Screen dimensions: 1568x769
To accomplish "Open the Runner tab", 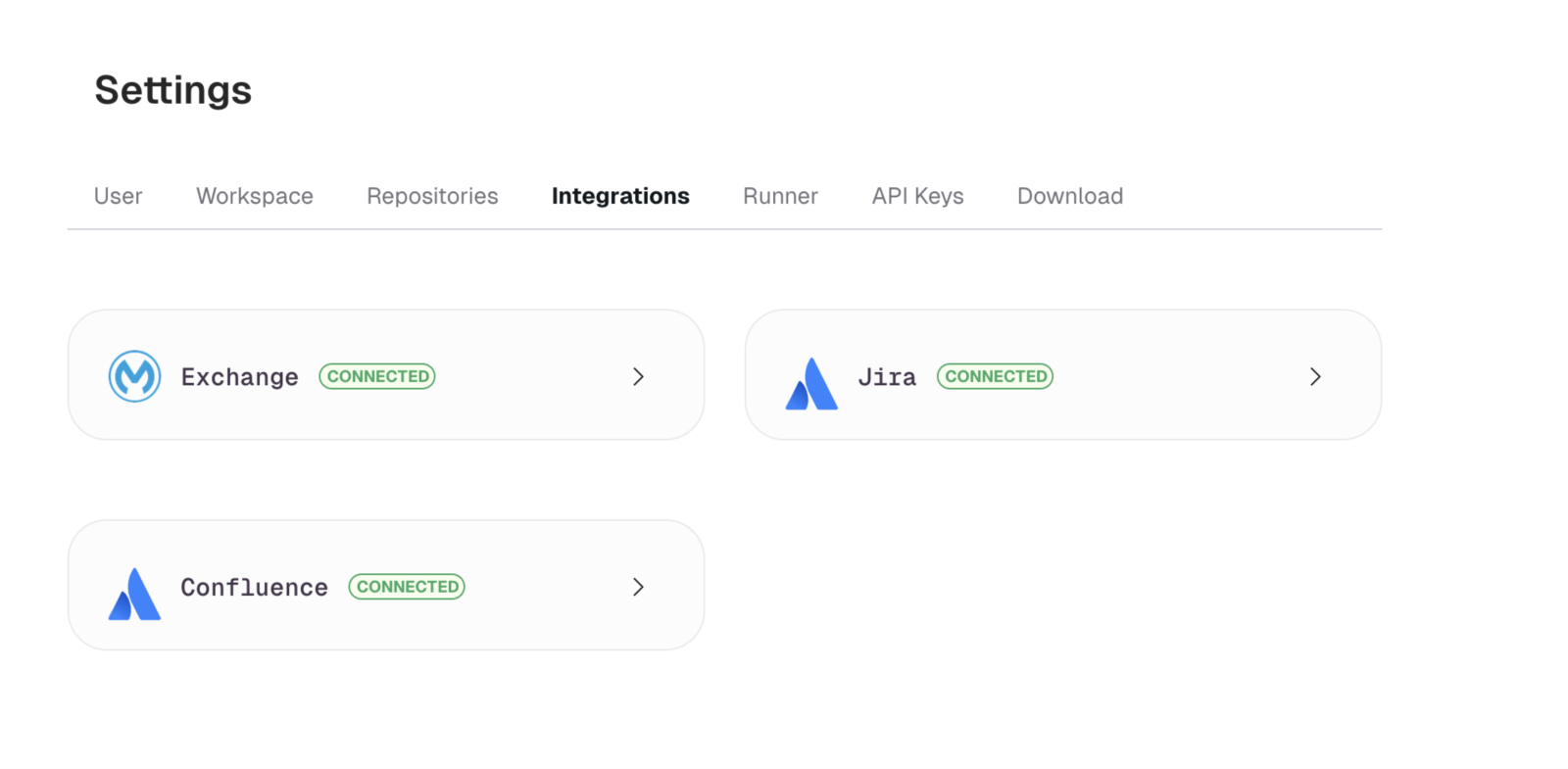I will click(x=780, y=196).
